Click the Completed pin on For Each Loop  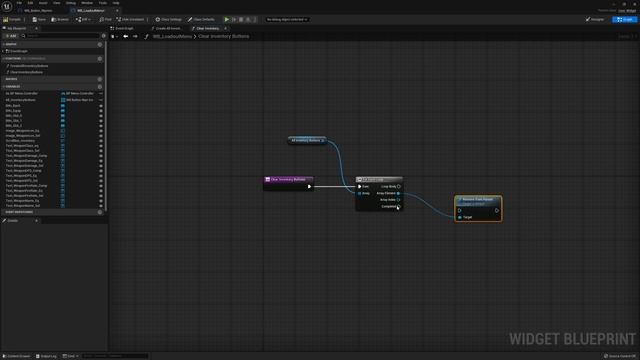[x=398, y=207]
